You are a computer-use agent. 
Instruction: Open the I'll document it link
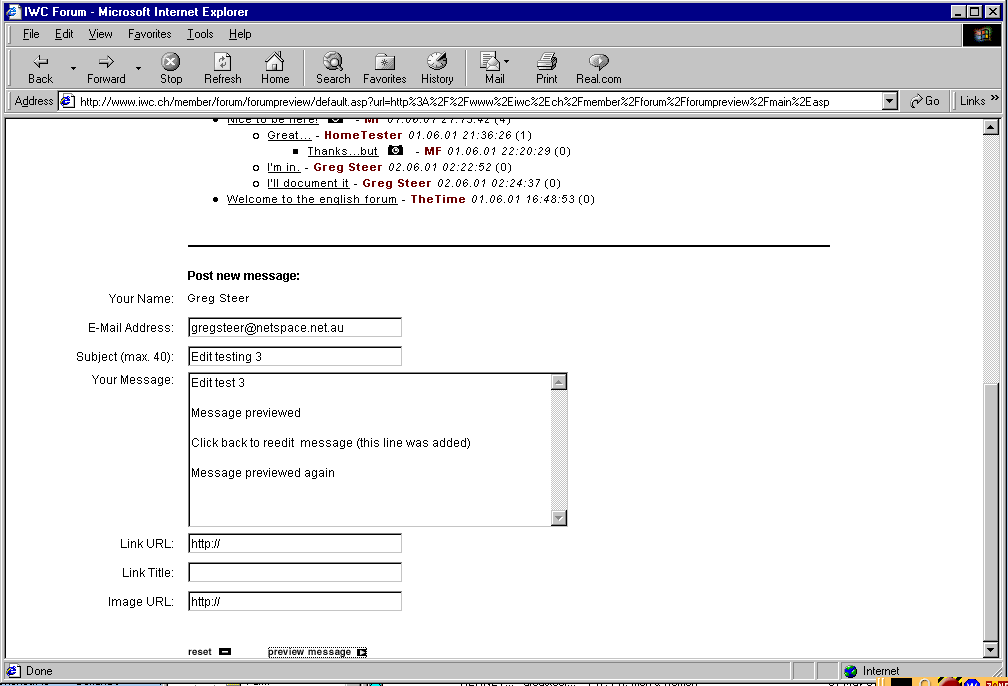click(x=308, y=183)
